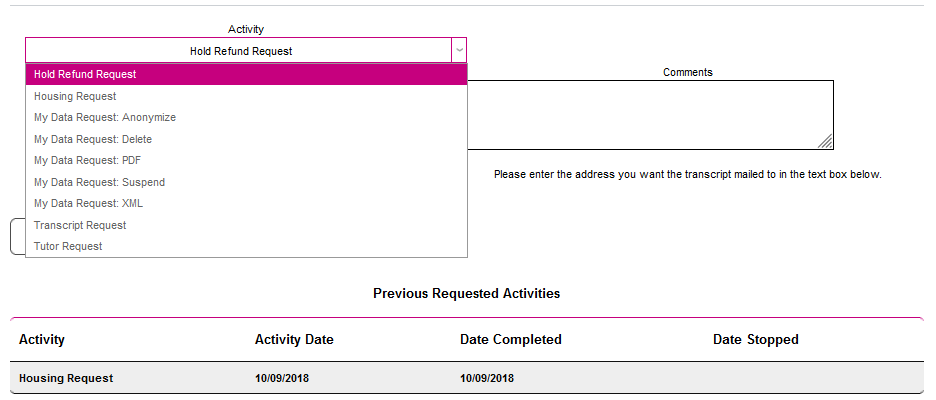
Task: Pick My Data Request: Delete option
Action: click(93, 139)
